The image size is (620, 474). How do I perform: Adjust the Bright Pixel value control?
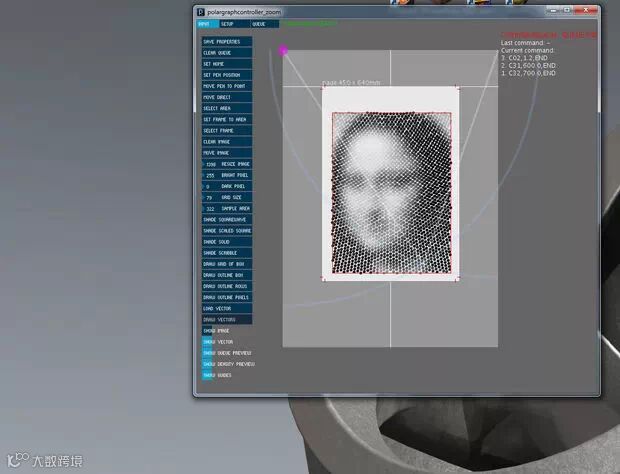click(x=227, y=175)
